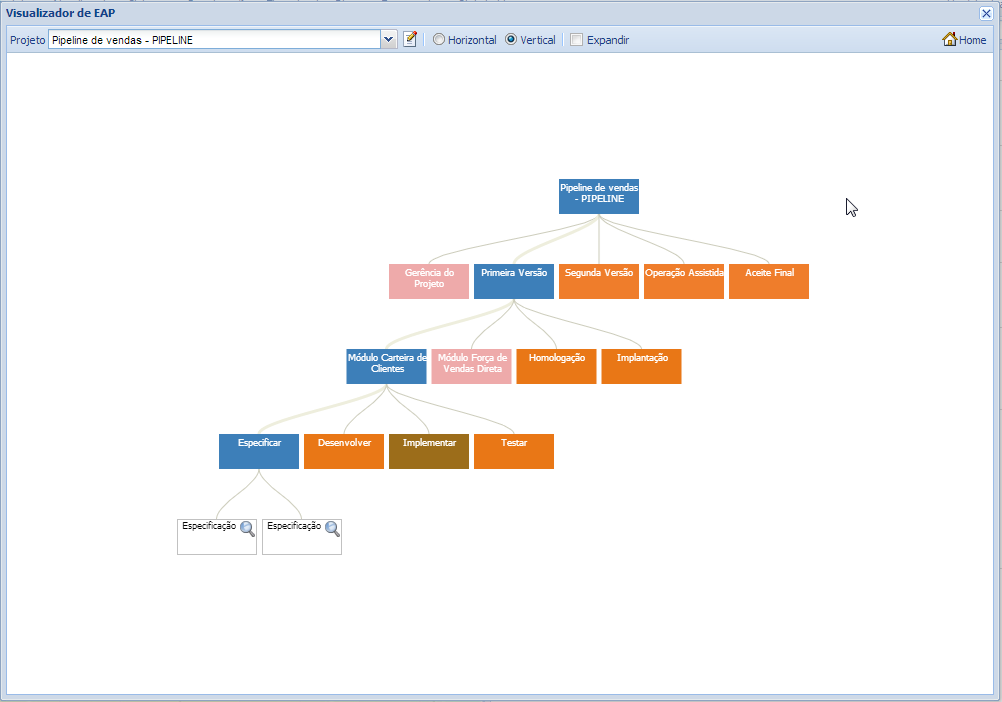Expand the Testar node

click(514, 452)
